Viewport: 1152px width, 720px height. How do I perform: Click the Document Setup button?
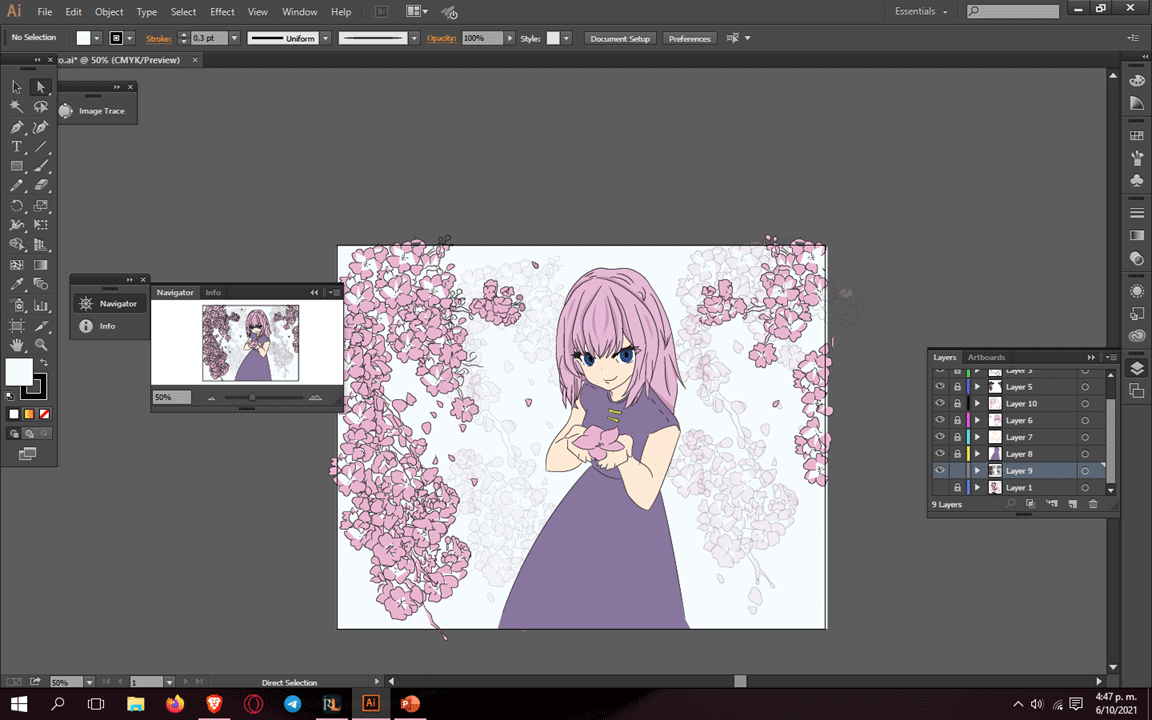620,38
